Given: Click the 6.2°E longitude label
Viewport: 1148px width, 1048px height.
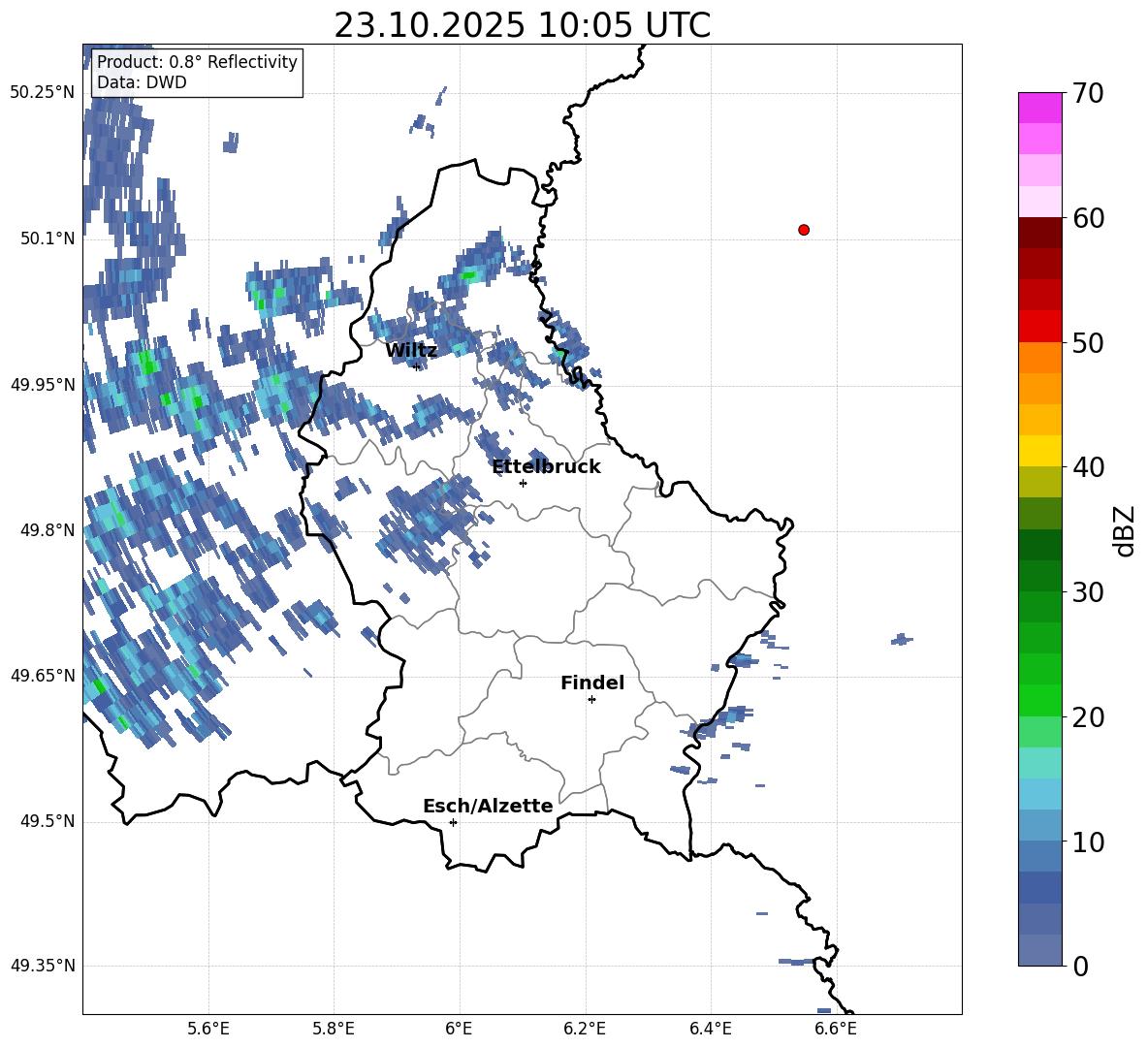Looking at the screenshot, I should [x=585, y=1029].
